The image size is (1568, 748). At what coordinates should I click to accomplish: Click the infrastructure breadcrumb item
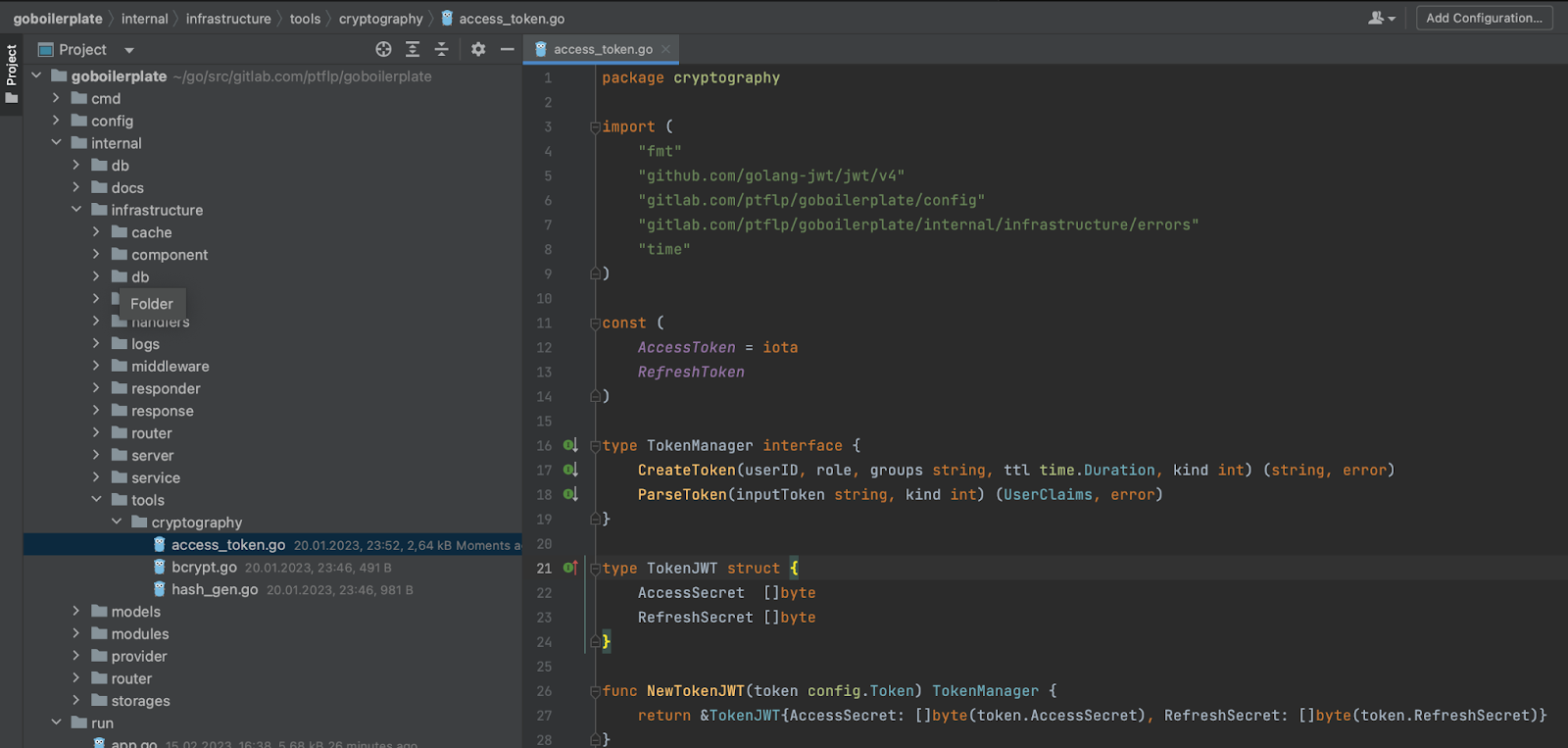228,19
